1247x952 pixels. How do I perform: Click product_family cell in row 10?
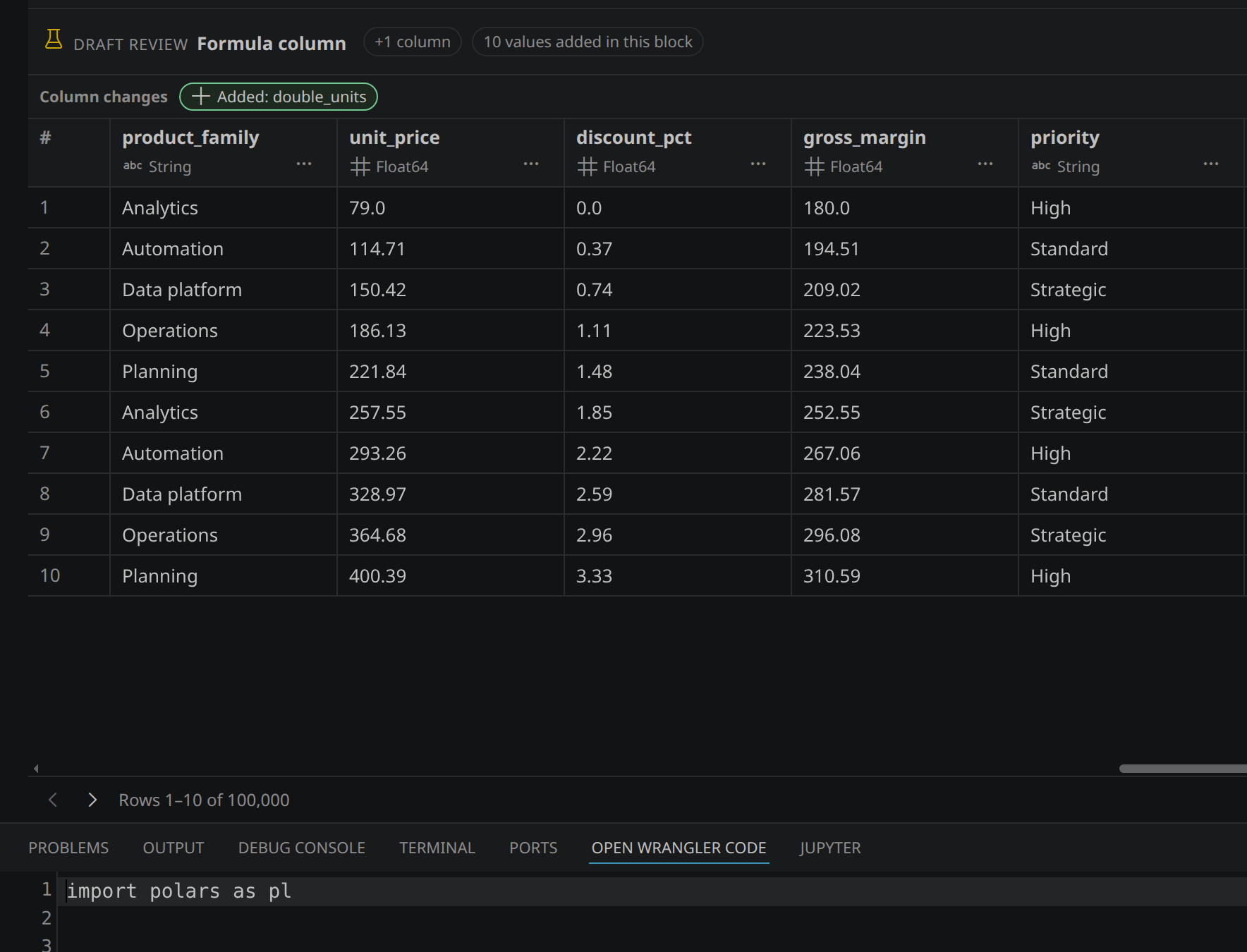224,575
